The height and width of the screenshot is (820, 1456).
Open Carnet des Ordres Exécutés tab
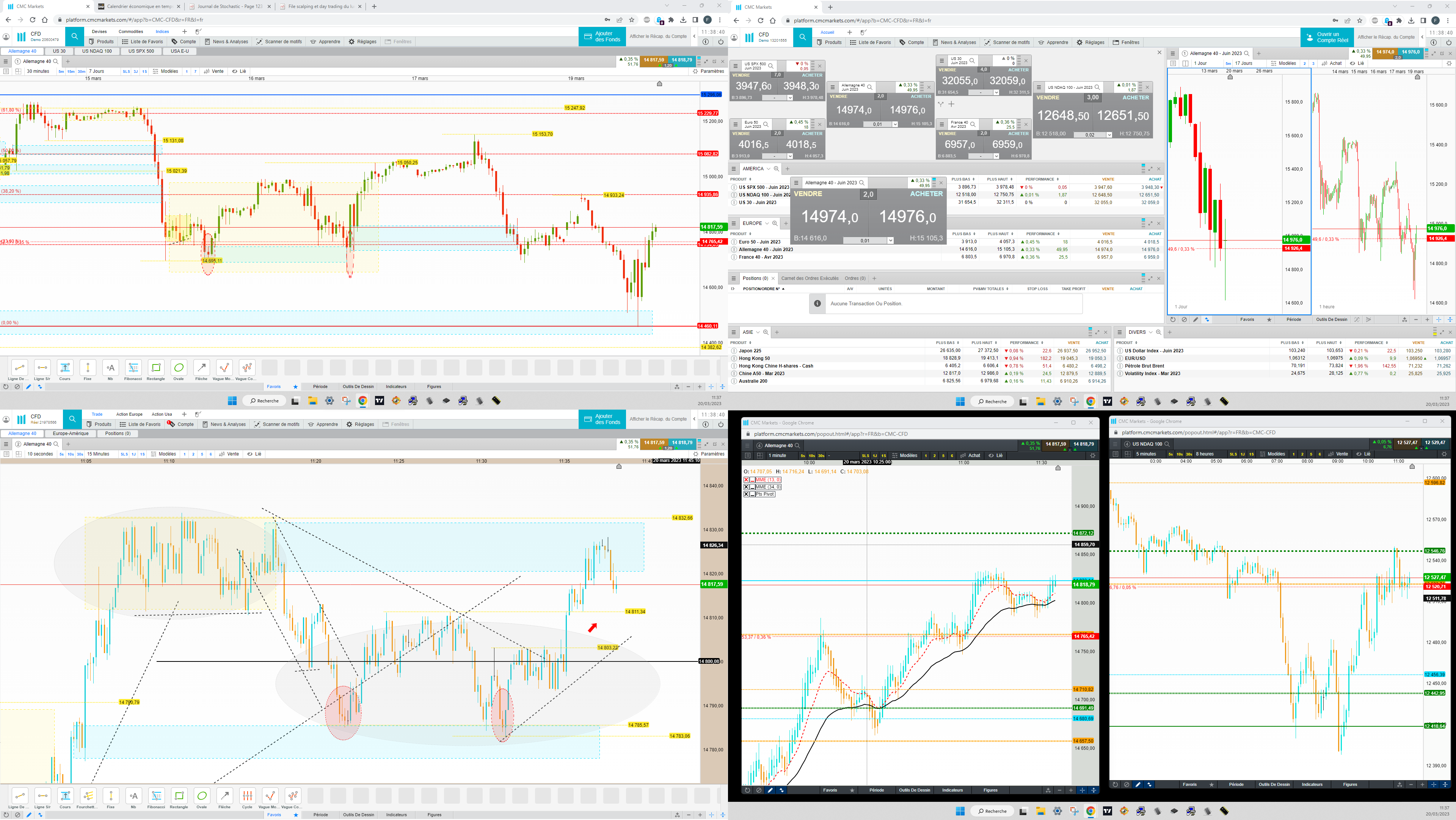(x=810, y=278)
